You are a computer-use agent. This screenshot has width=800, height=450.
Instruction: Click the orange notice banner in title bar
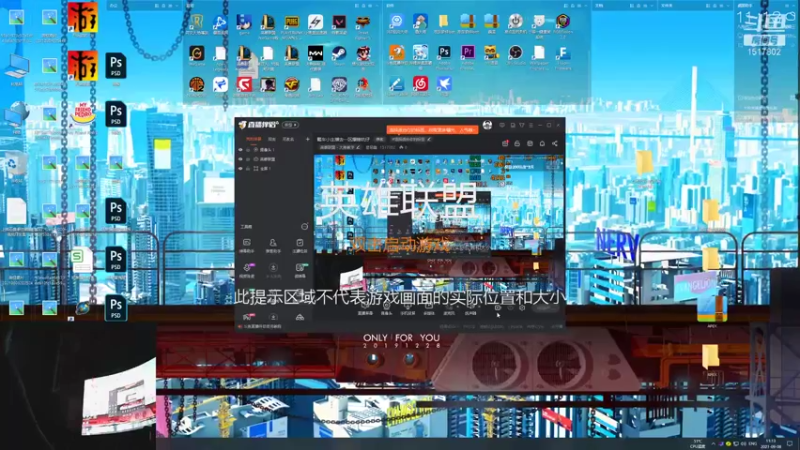[x=432, y=130]
